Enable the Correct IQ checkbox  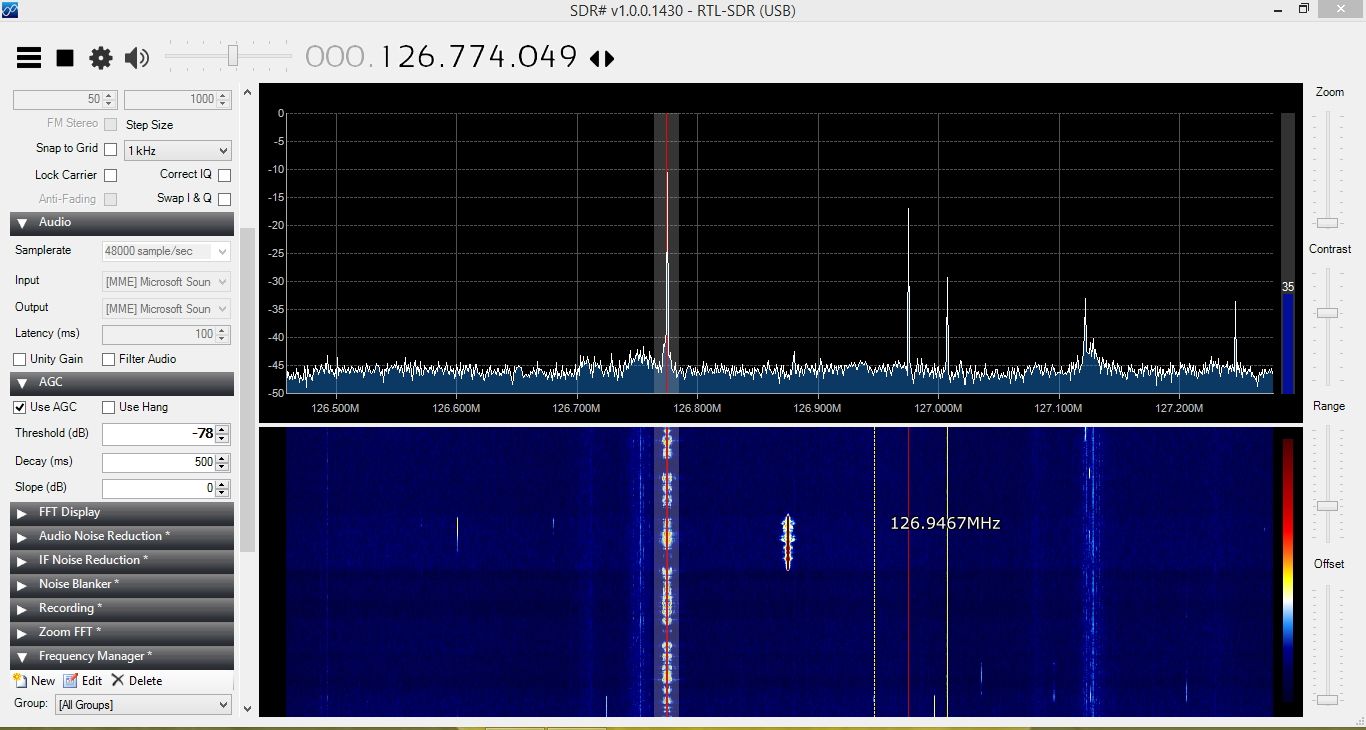pyautogui.click(x=224, y=175)
